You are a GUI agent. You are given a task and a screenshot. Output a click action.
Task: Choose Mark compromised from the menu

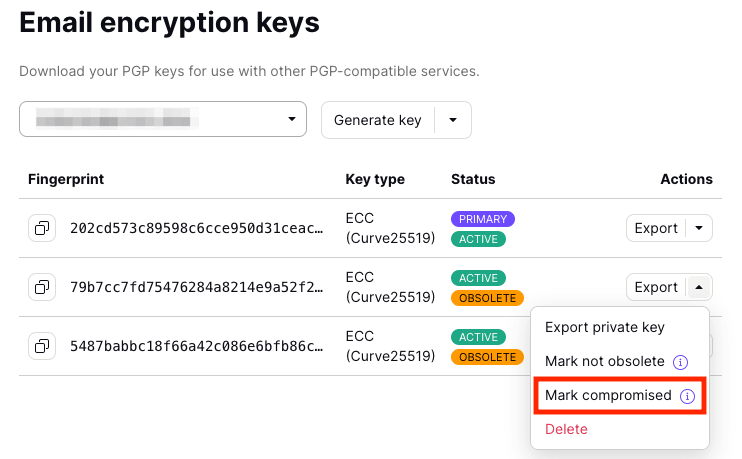[x=608, y=396]
